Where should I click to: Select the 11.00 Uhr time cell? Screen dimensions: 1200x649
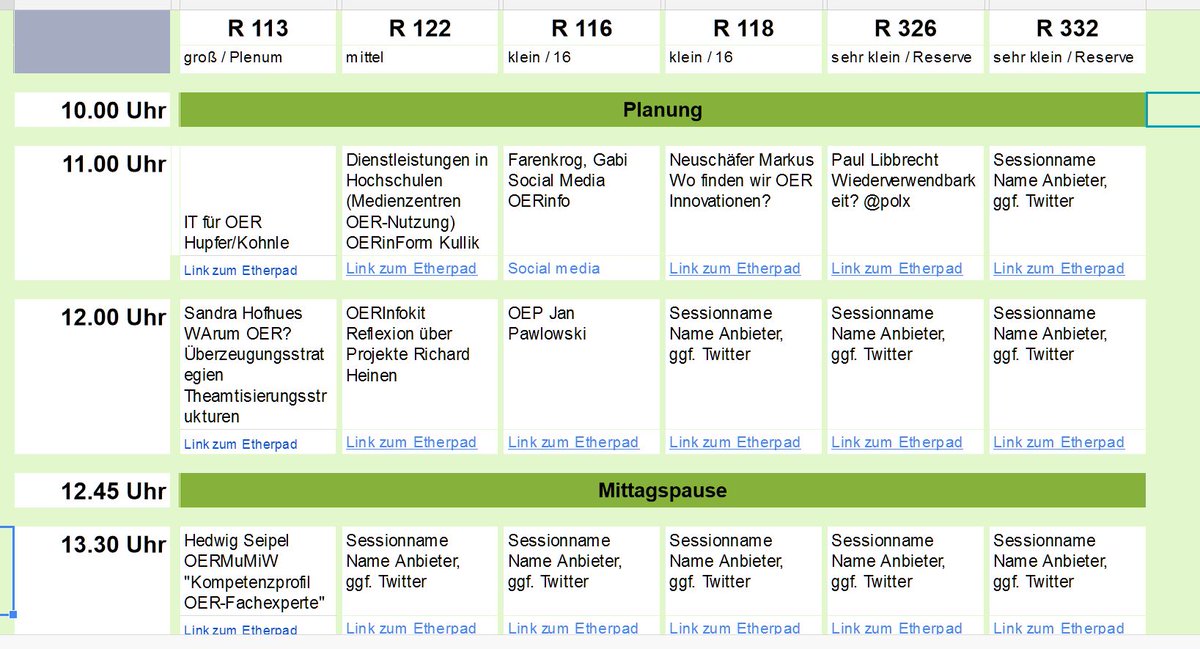(91, 165)
